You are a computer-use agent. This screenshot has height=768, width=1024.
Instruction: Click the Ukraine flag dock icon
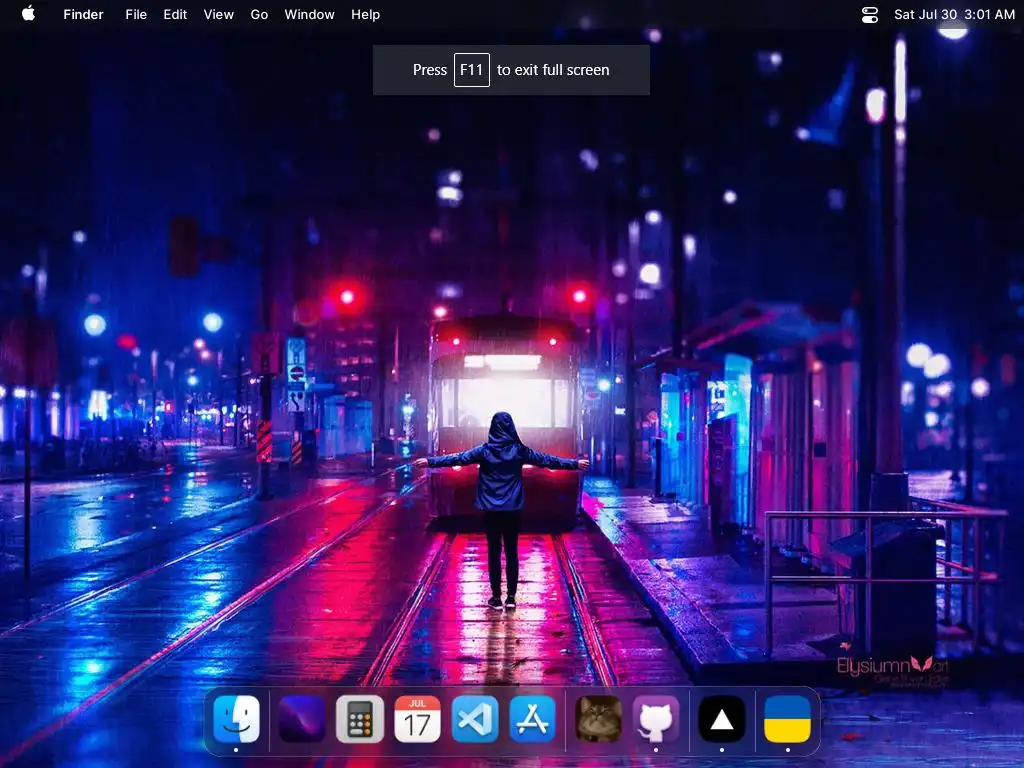pyautogui.click(x=788, y=719)
